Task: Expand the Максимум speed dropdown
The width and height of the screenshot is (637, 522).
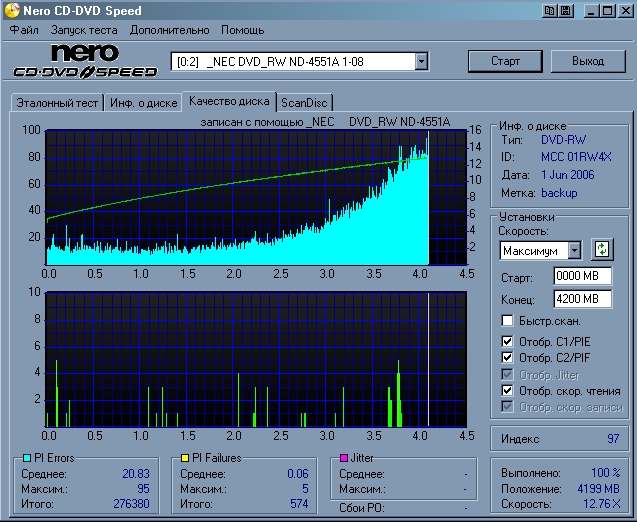Action: point(574,250)
